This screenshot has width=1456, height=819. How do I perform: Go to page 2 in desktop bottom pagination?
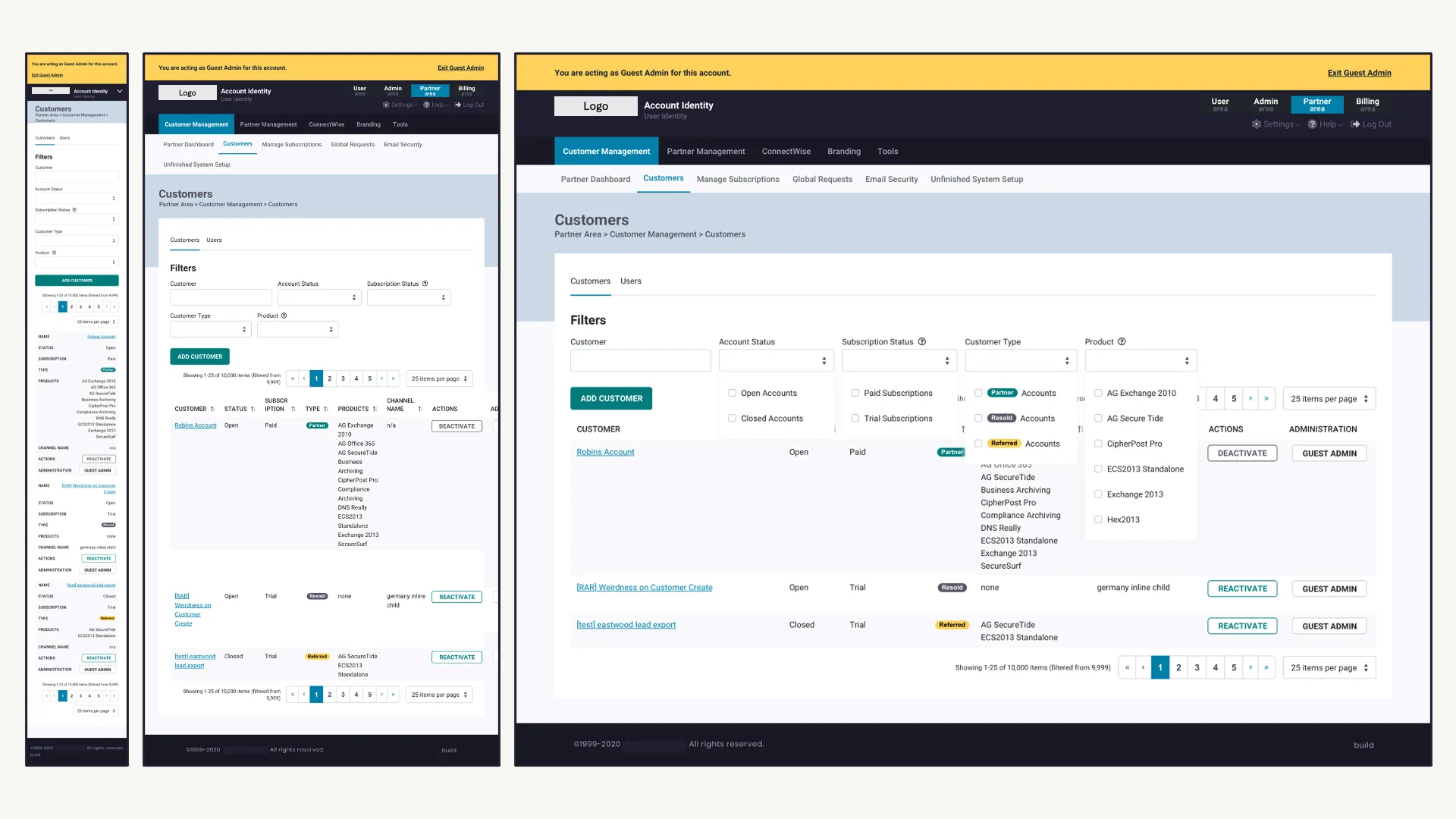click(1178, 668)
